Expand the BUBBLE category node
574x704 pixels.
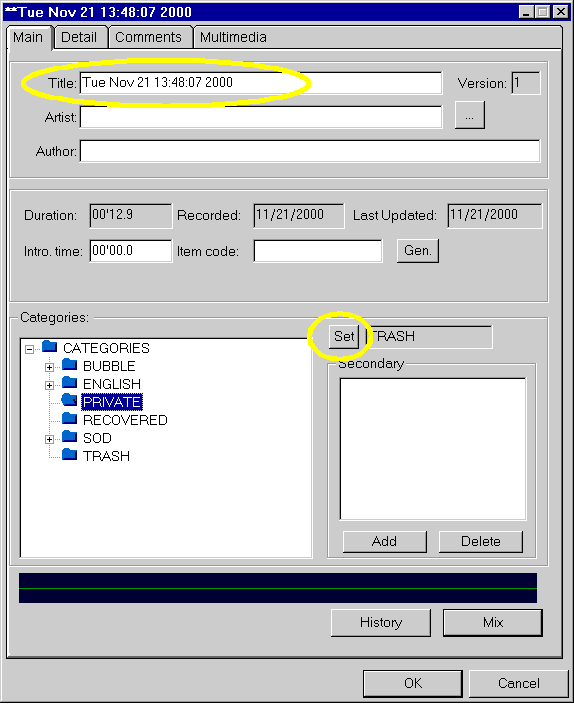coord(49,367)
